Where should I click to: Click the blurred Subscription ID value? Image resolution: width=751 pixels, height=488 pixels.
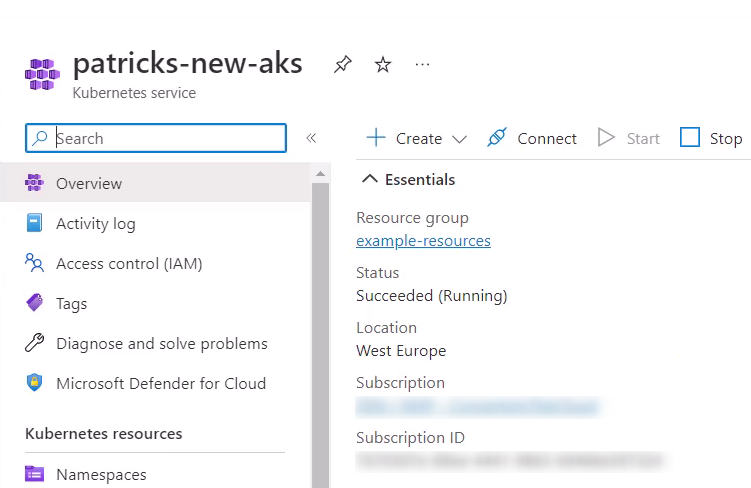(x=510, y=461)
